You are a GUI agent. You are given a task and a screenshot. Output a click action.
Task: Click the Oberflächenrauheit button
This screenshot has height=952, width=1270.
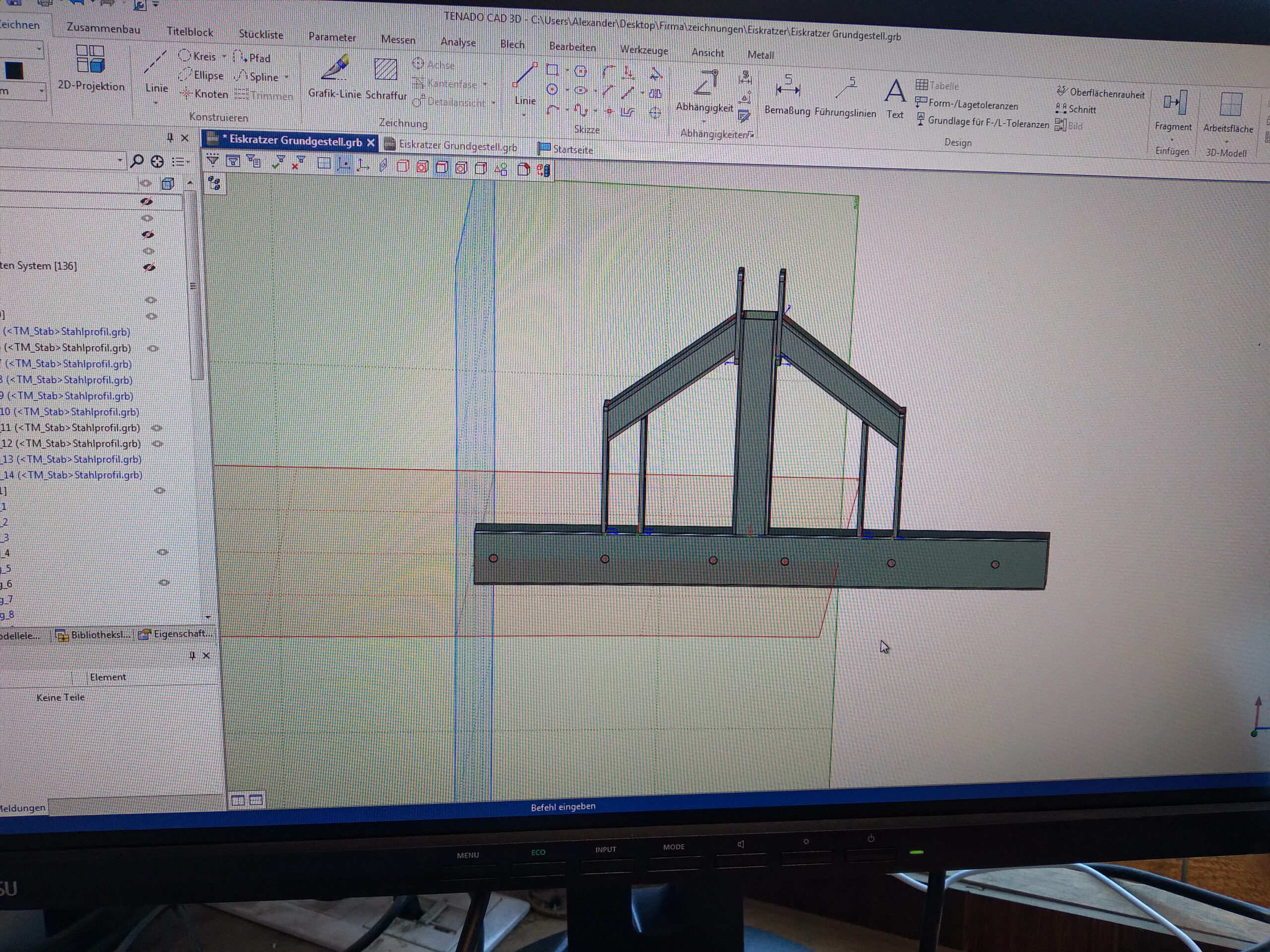coord(1101,93)
